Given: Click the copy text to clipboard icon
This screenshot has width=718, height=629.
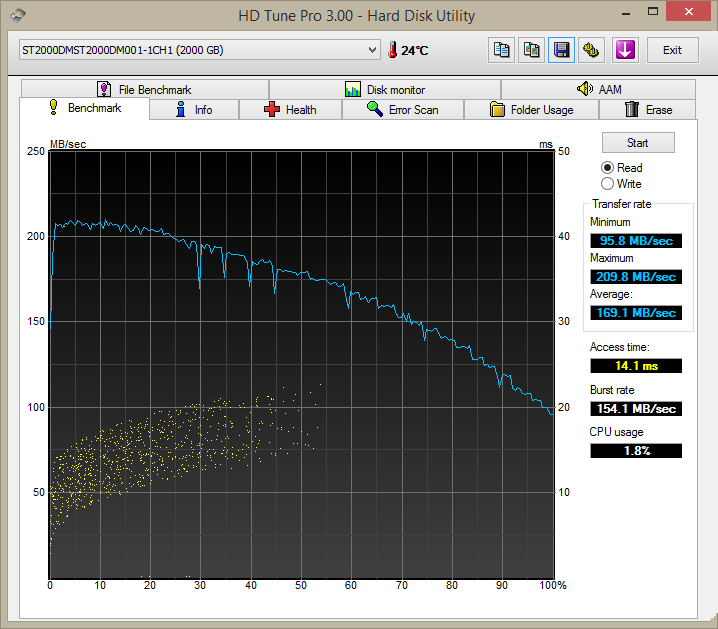Looking at the screenshot, I should (x=501, y=50).
